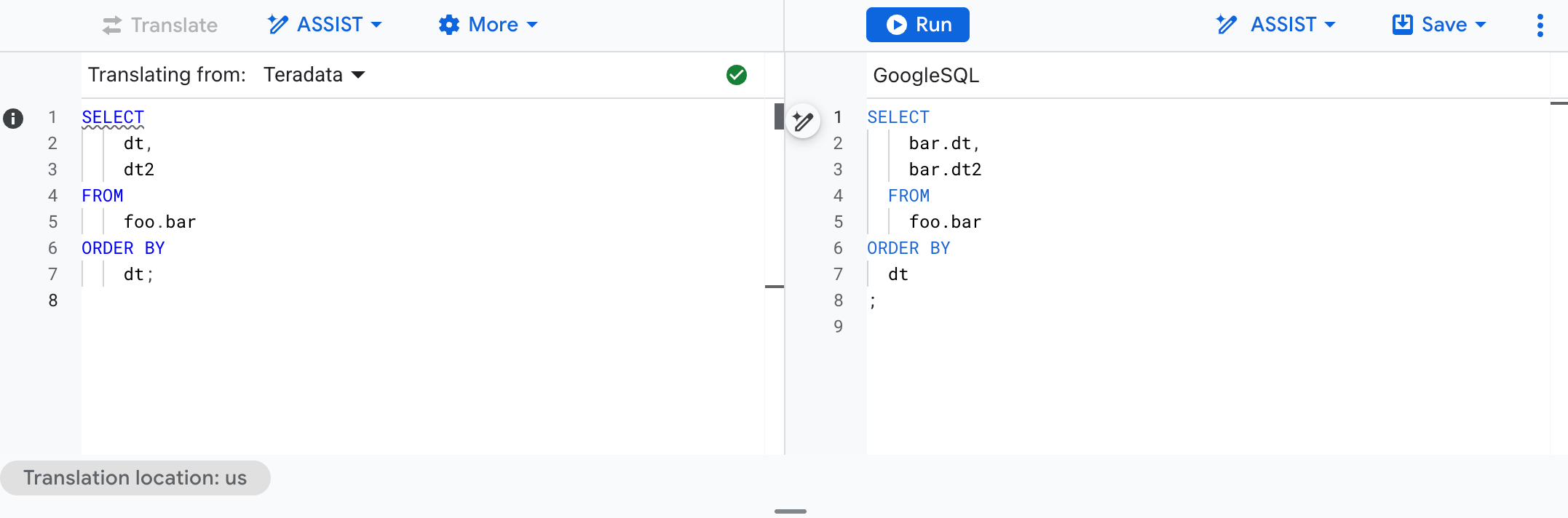The width and height of the screenshot is (1568, 518).
Task: Expand the Save dropdown arrow
Action: click(x=1481, y=25)
